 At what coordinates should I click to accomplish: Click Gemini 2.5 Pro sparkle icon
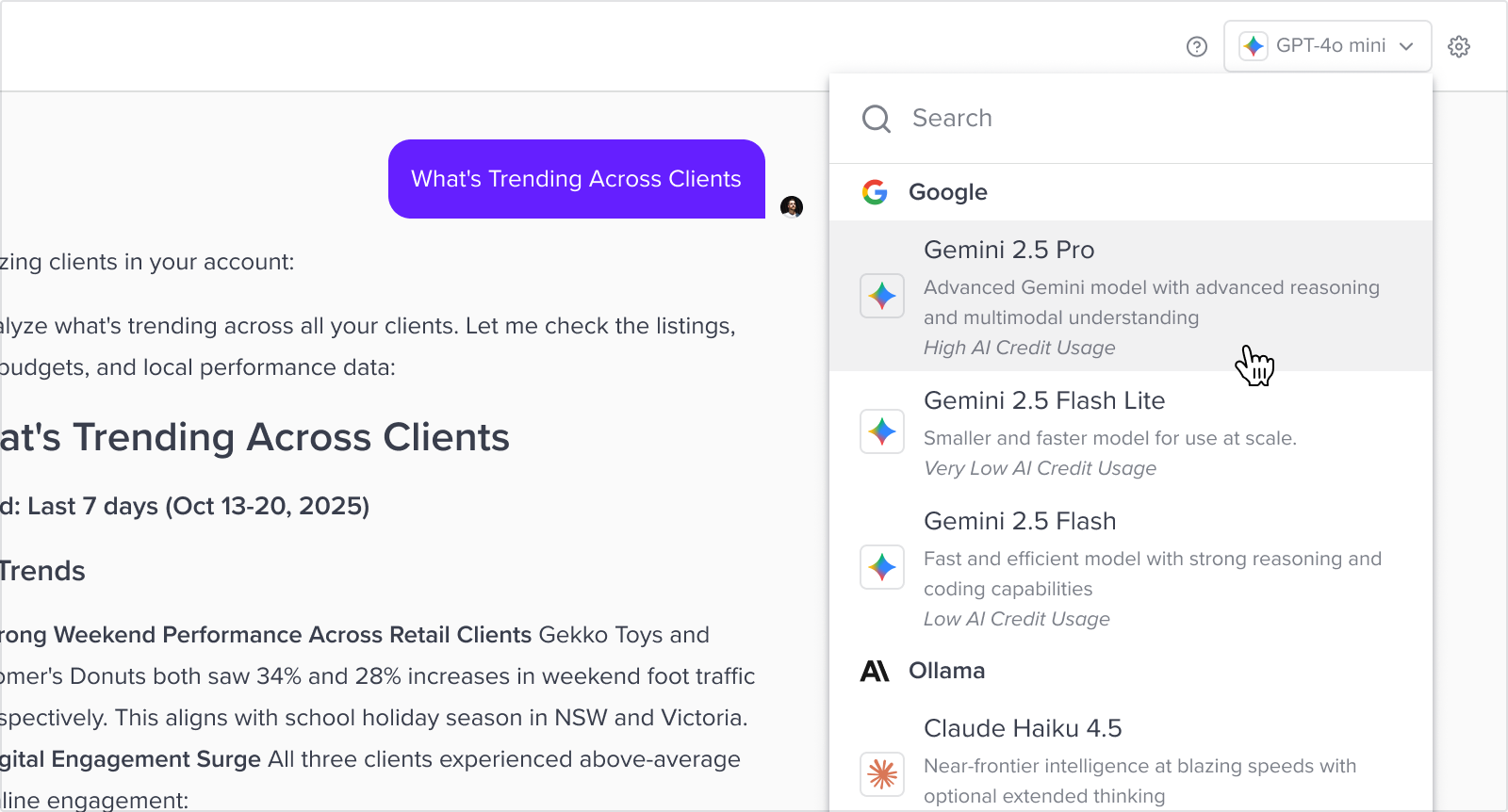click(882, 296)
